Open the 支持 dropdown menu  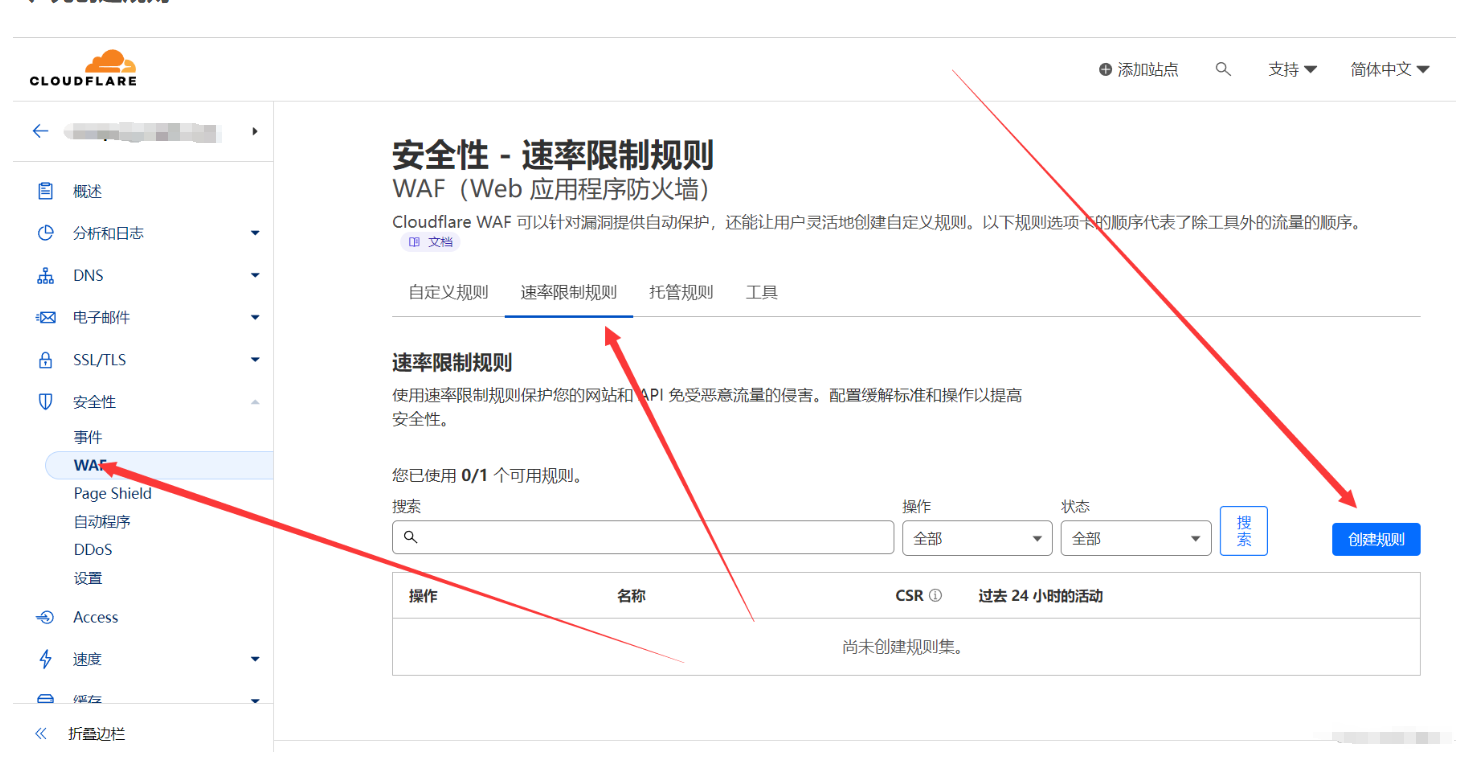click(x=1292, y=69)
